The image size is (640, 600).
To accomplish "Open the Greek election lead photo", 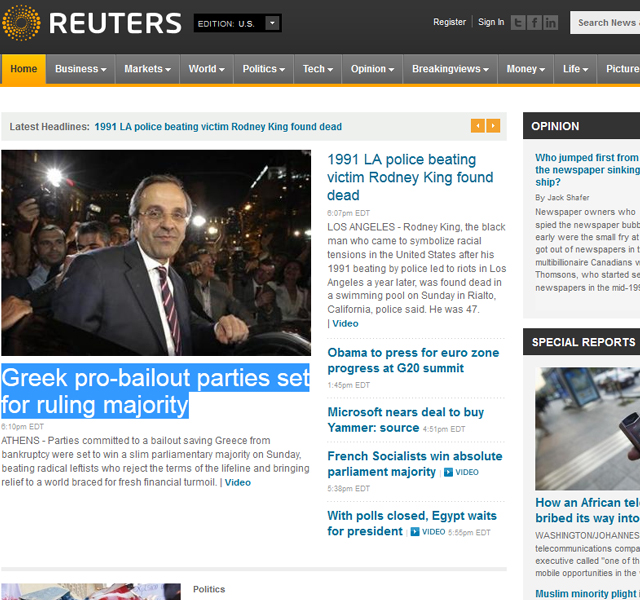I will 156,253.
